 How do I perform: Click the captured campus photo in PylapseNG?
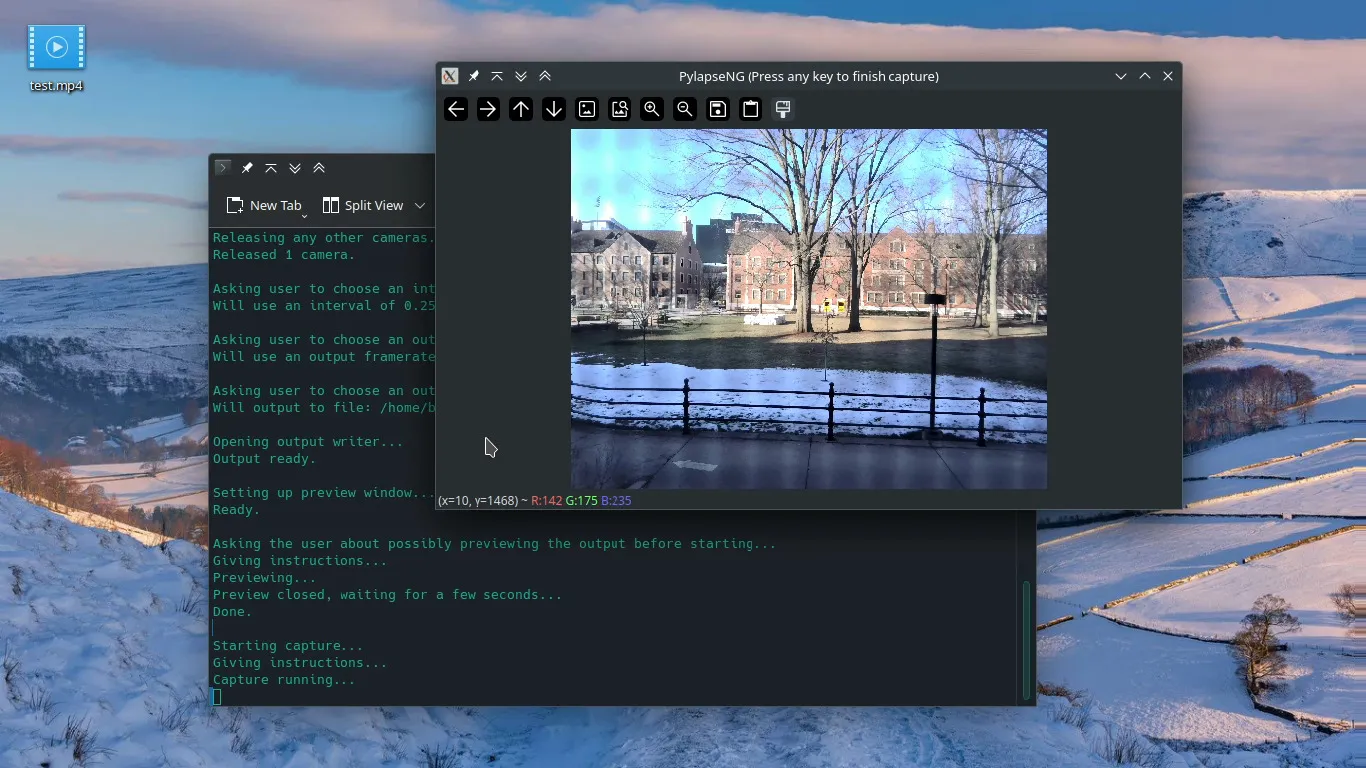pos(809,309)
